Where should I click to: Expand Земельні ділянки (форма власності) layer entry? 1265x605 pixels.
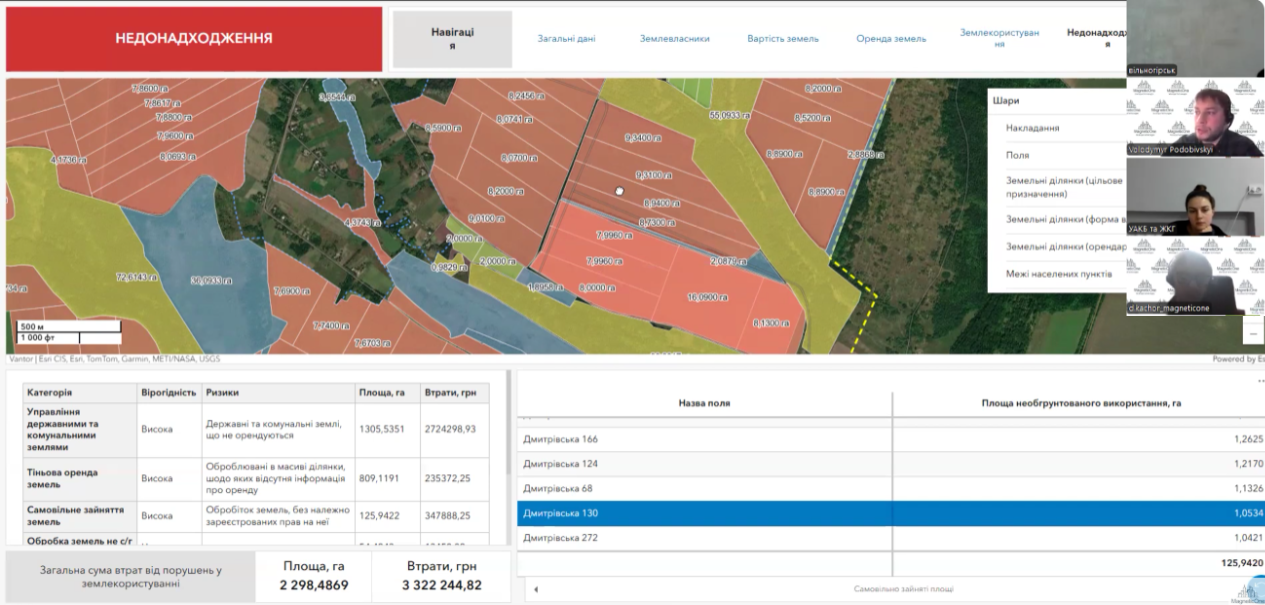pyautogui.click(x=1065, y=219)
